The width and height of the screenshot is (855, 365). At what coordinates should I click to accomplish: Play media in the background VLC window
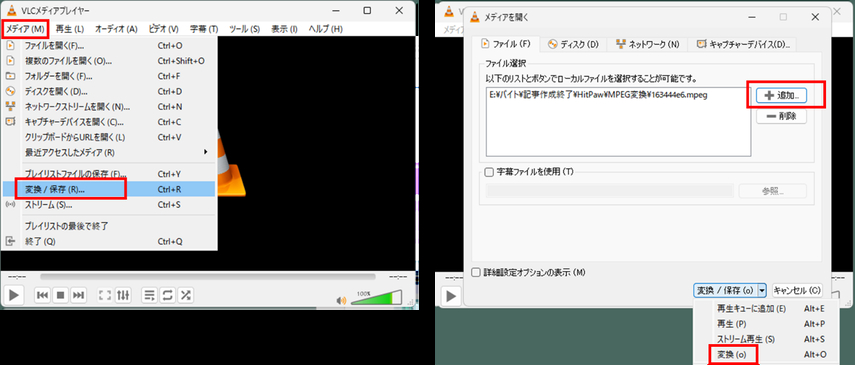point(451,296)
